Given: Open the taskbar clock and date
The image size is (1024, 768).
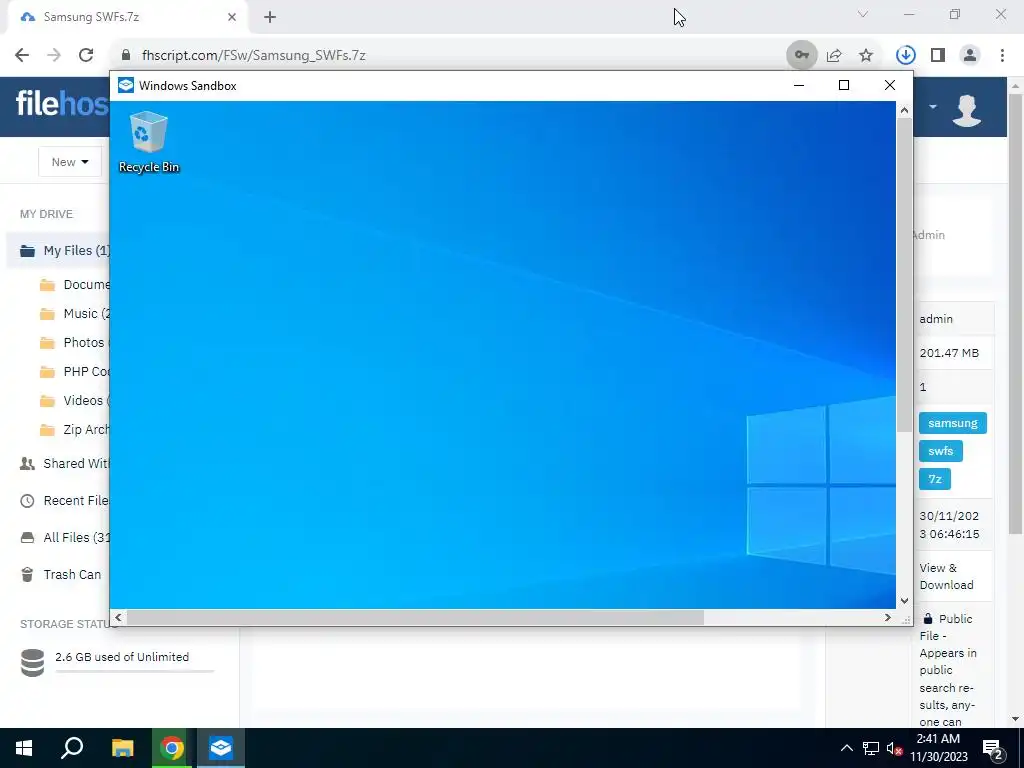Looking at the screenshot, I should point(938,748).
